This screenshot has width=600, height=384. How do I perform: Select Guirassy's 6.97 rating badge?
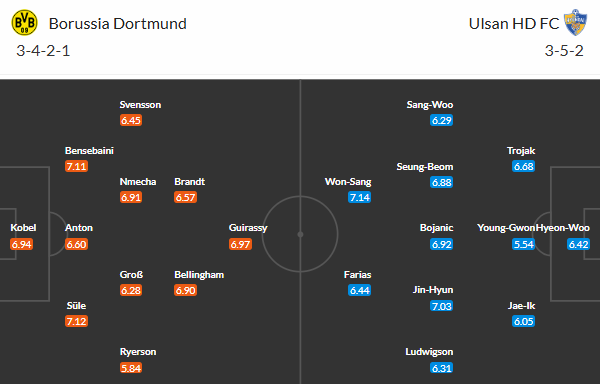240,244
